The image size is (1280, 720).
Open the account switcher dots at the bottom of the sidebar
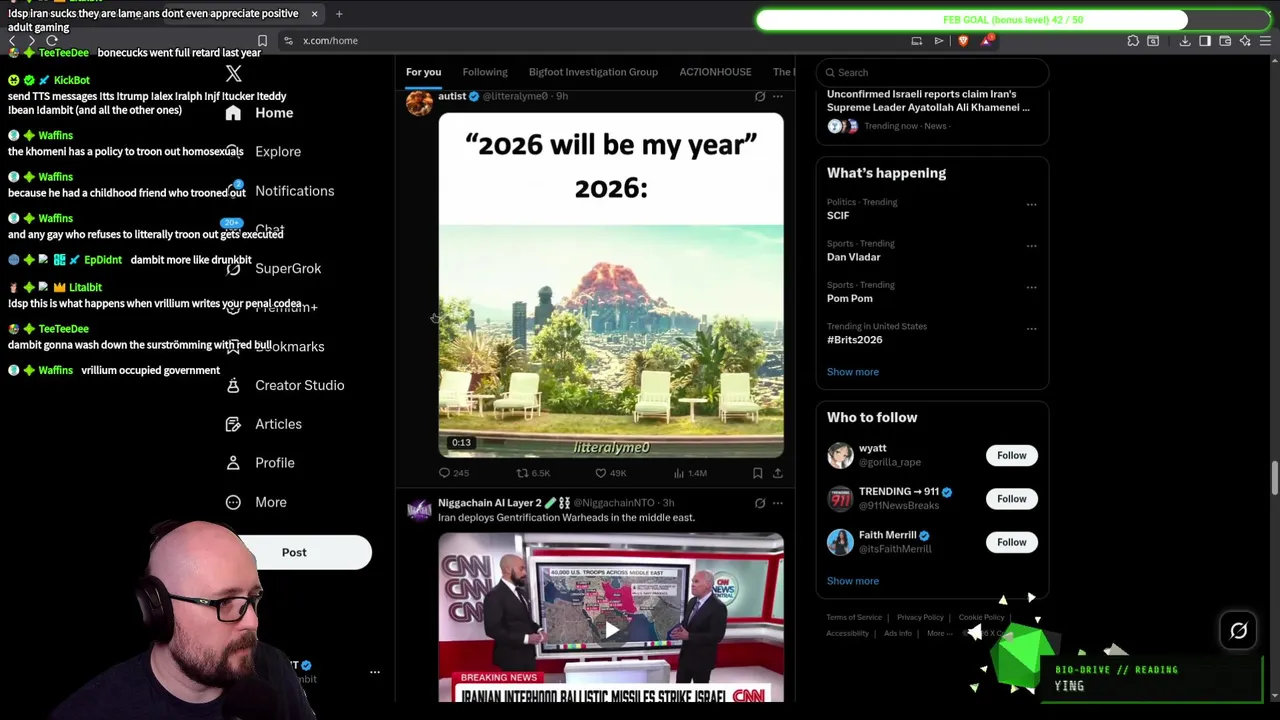[x=375, y=672]
